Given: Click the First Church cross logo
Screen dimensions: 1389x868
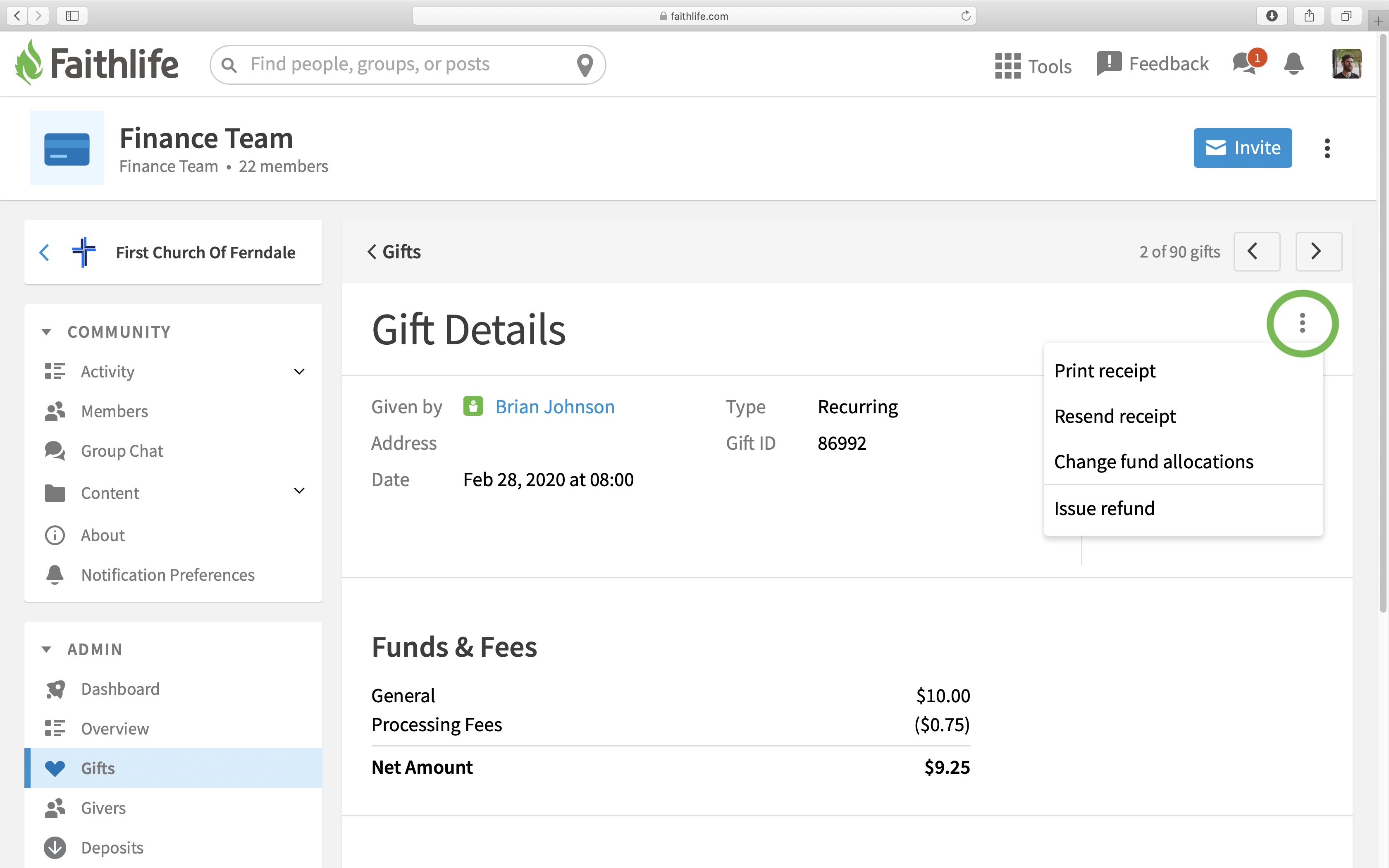Looking at the screenshot, I should [84, 252].
